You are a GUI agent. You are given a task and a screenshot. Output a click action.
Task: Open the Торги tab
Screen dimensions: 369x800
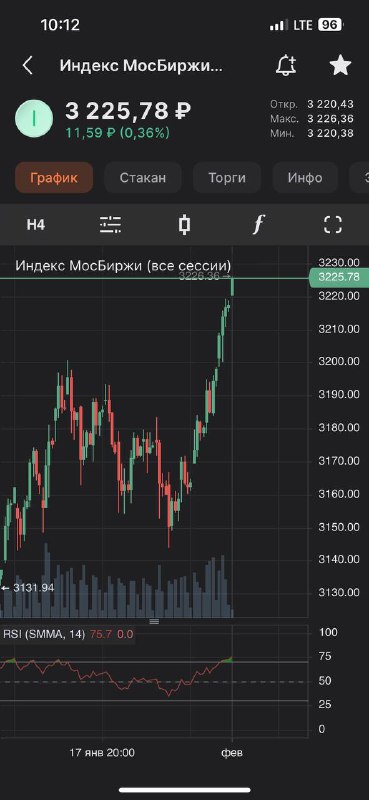(227, 178)
